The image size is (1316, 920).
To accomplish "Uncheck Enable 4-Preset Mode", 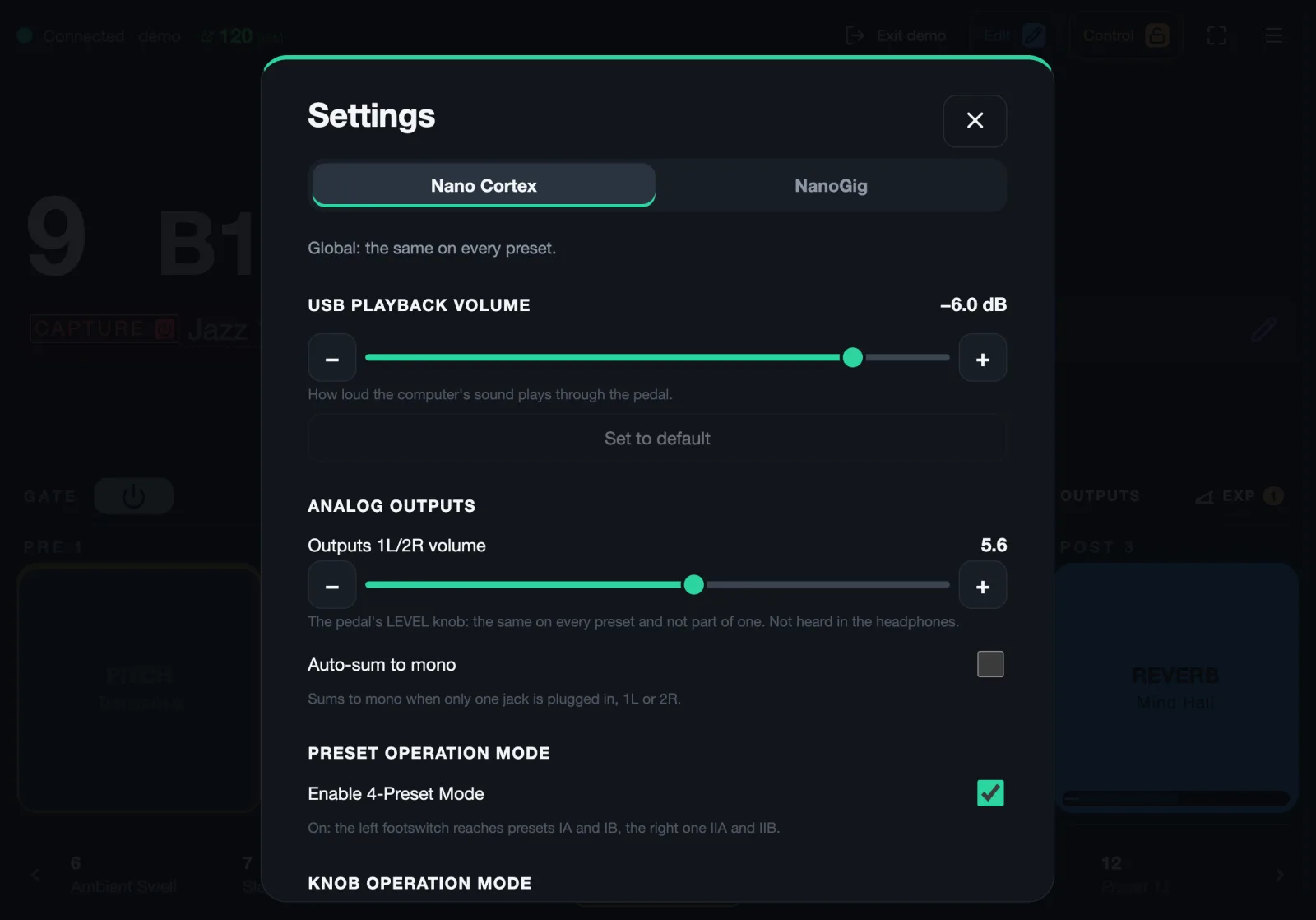I will 990,793.
